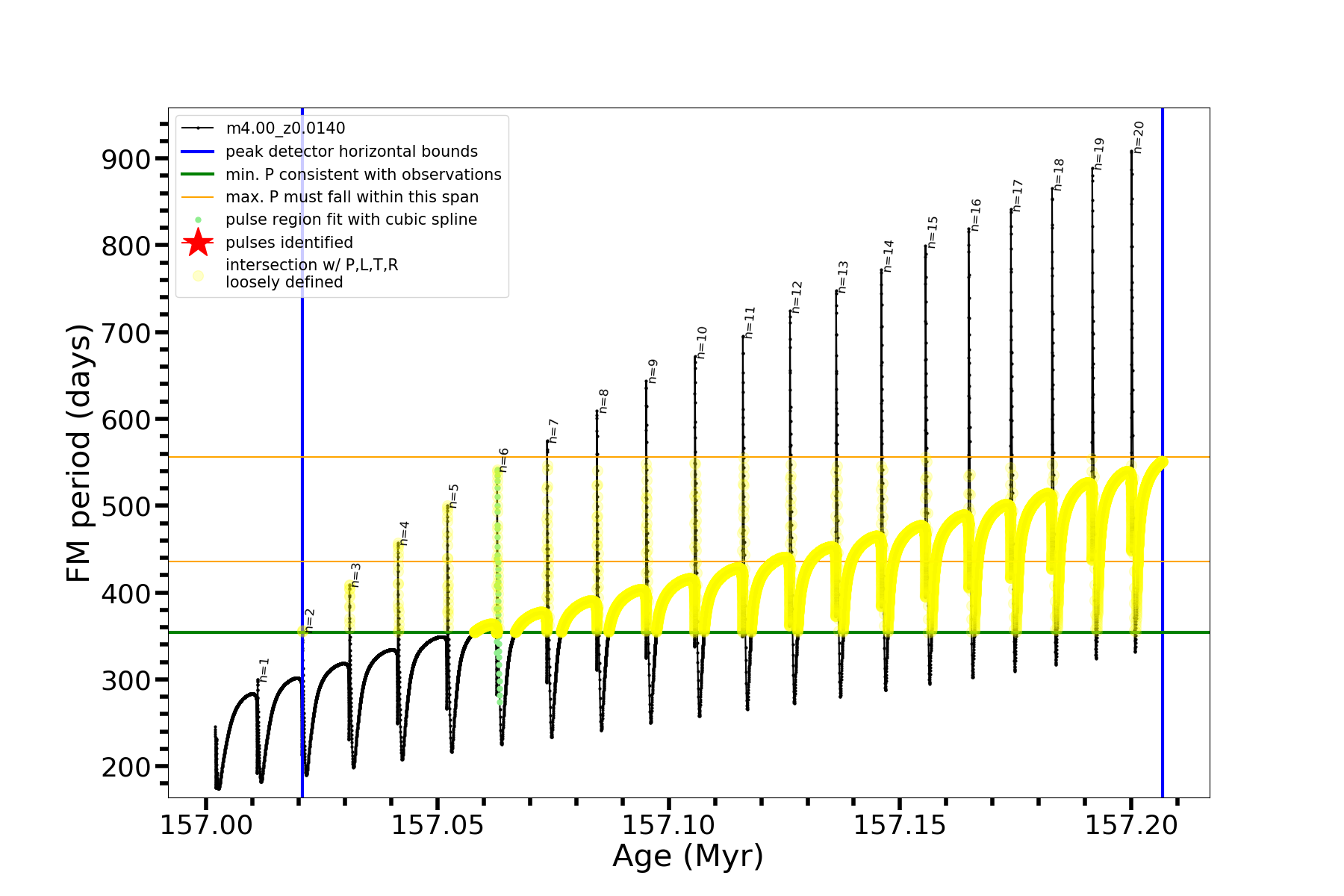The height and width of the screenshot is (896, 1344).
Task: Click the red star legend marker
Action: pos(198,243)
